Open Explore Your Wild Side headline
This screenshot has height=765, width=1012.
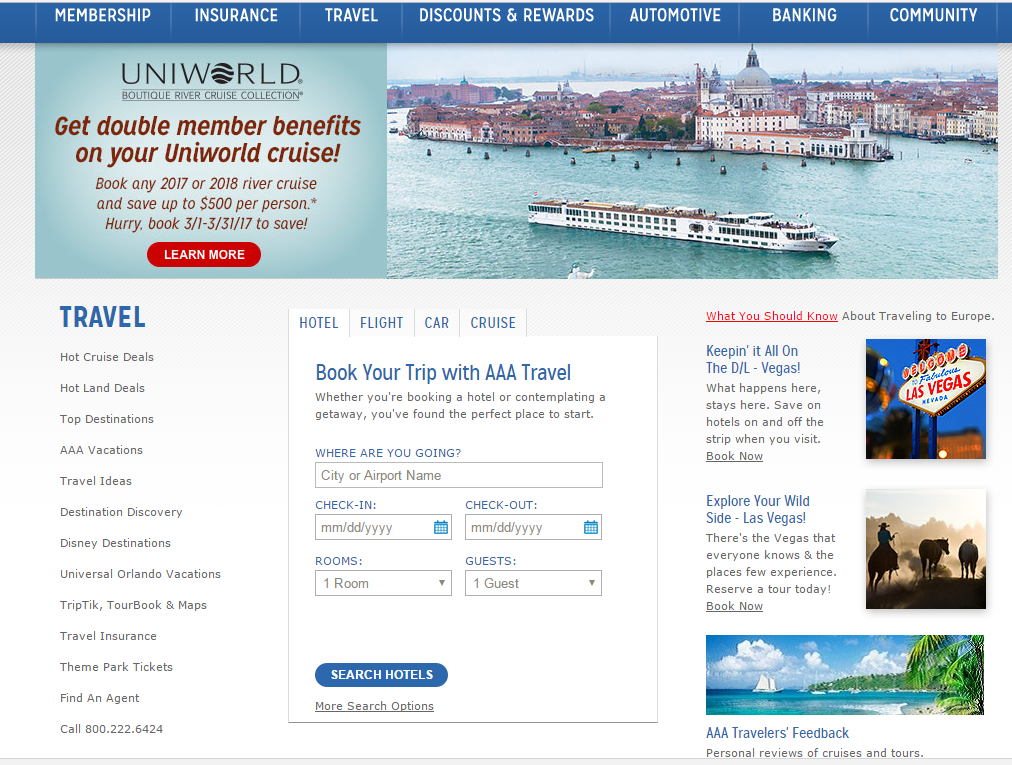click(x=758, y=509)
